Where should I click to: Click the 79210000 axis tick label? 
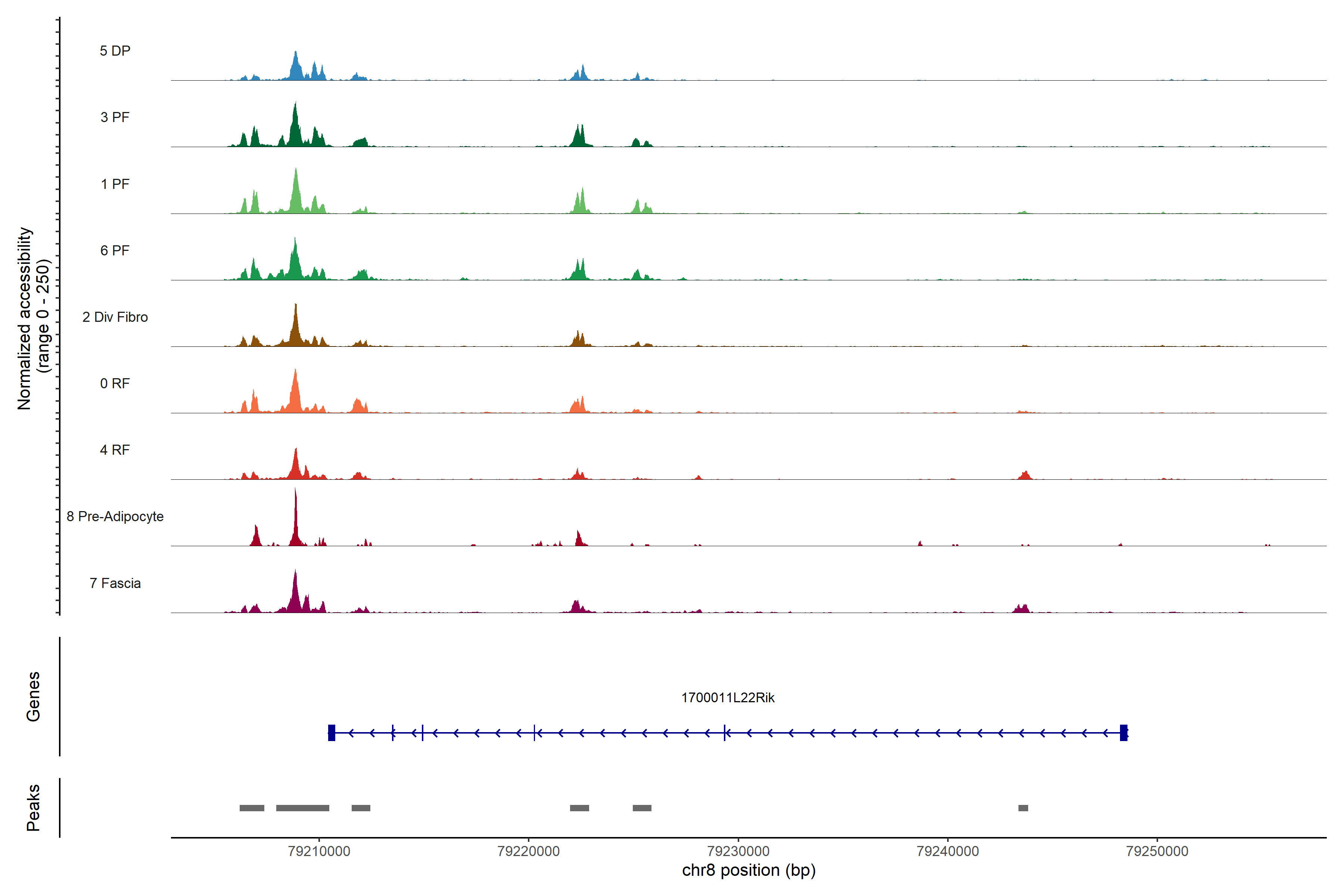click(x=319, y=851)
